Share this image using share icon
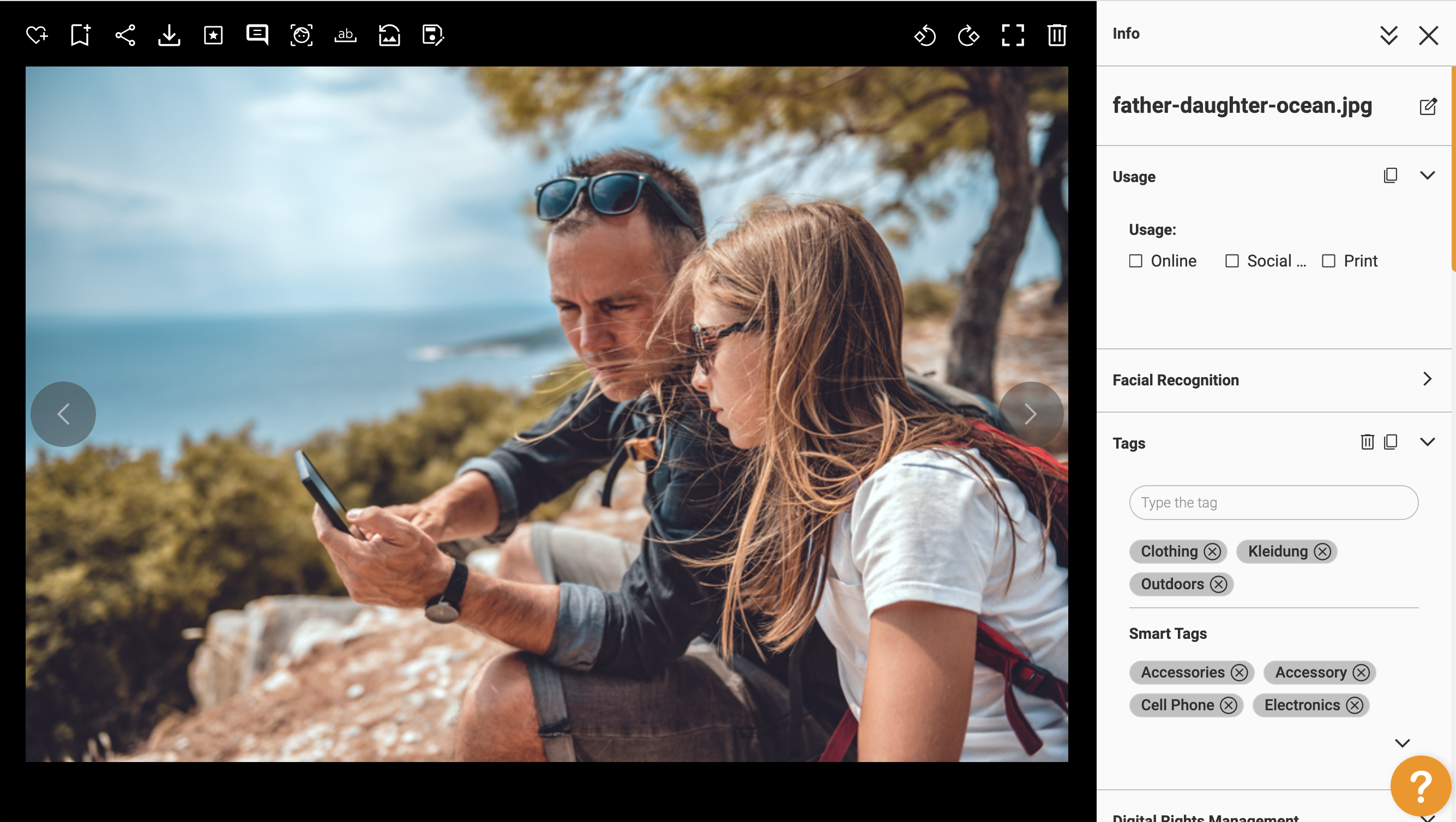The image size is (1456, 822). (125, 35)
